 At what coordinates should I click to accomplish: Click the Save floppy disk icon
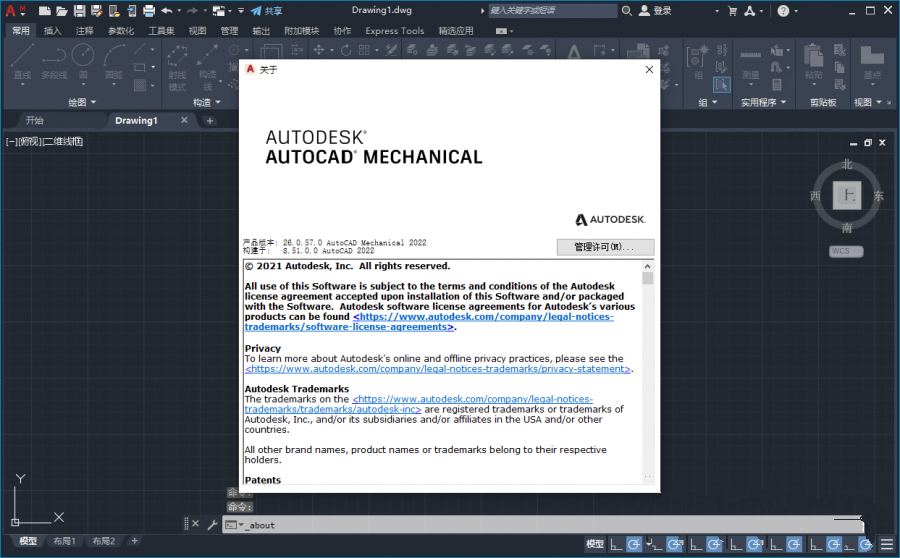coord(79,10)
